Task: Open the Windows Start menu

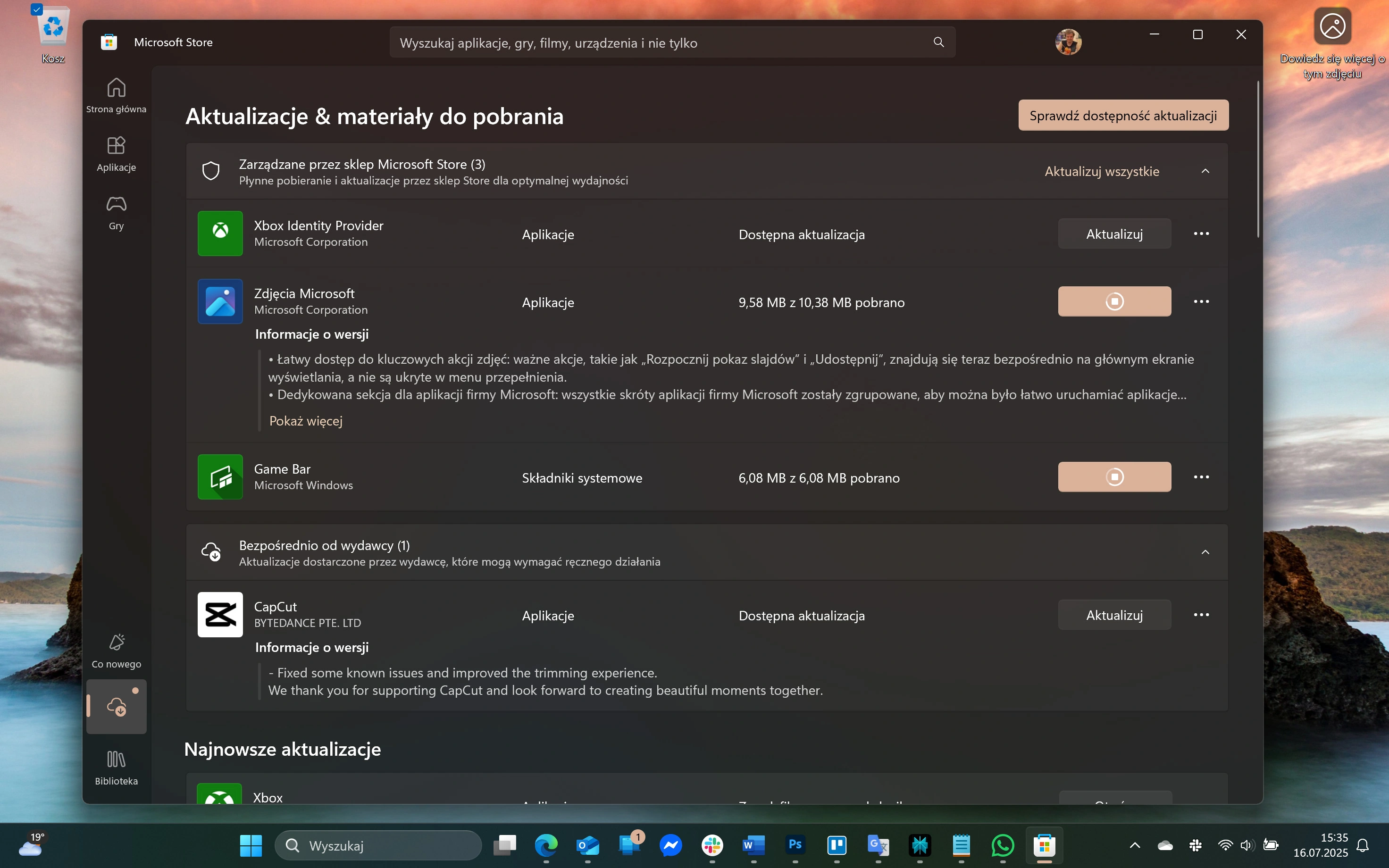Action: [251, 845]
